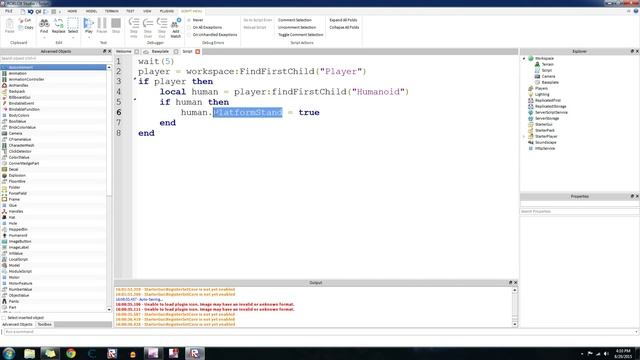Switch to the MODEL ribbon tab
640x360 pixels.
(x=91, y=11)
